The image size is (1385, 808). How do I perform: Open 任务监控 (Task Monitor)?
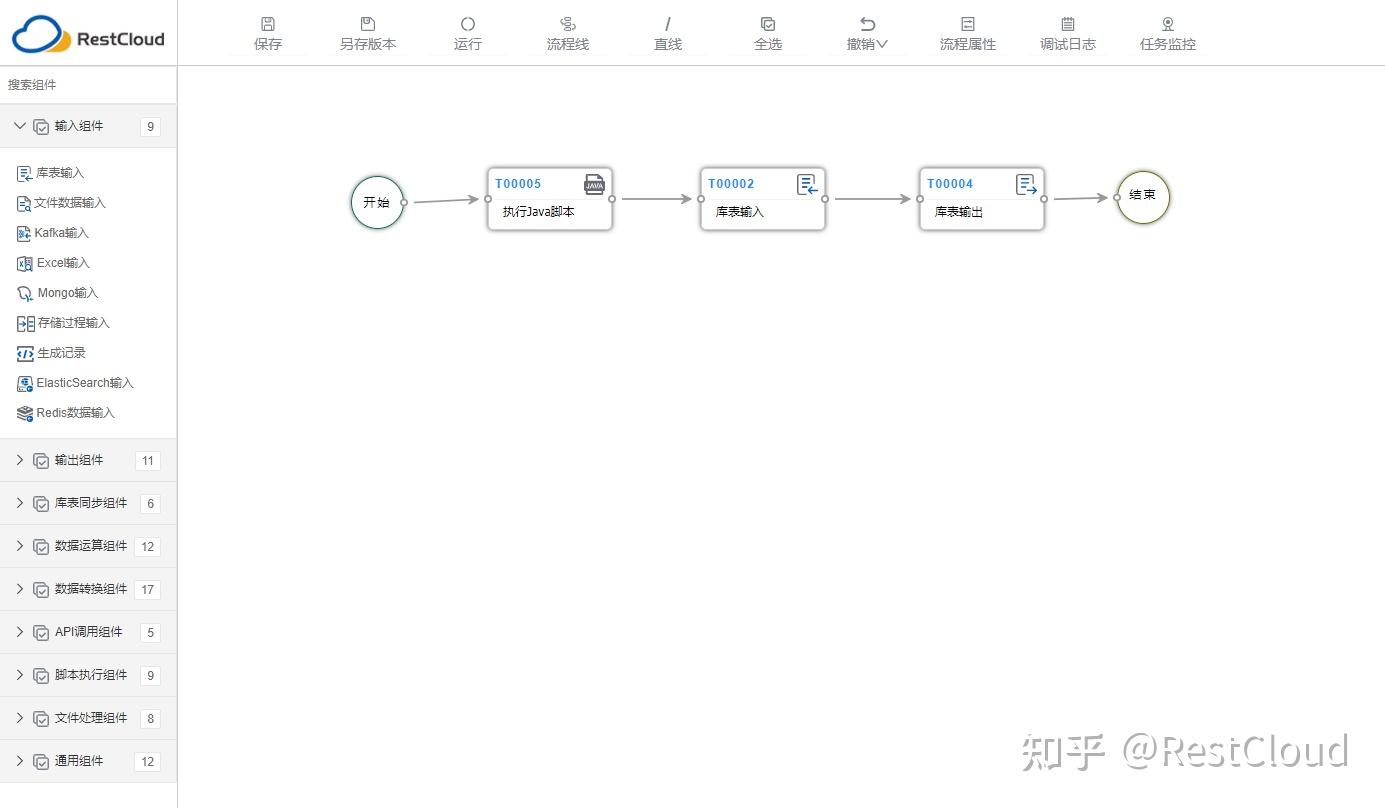(1167, 32)
